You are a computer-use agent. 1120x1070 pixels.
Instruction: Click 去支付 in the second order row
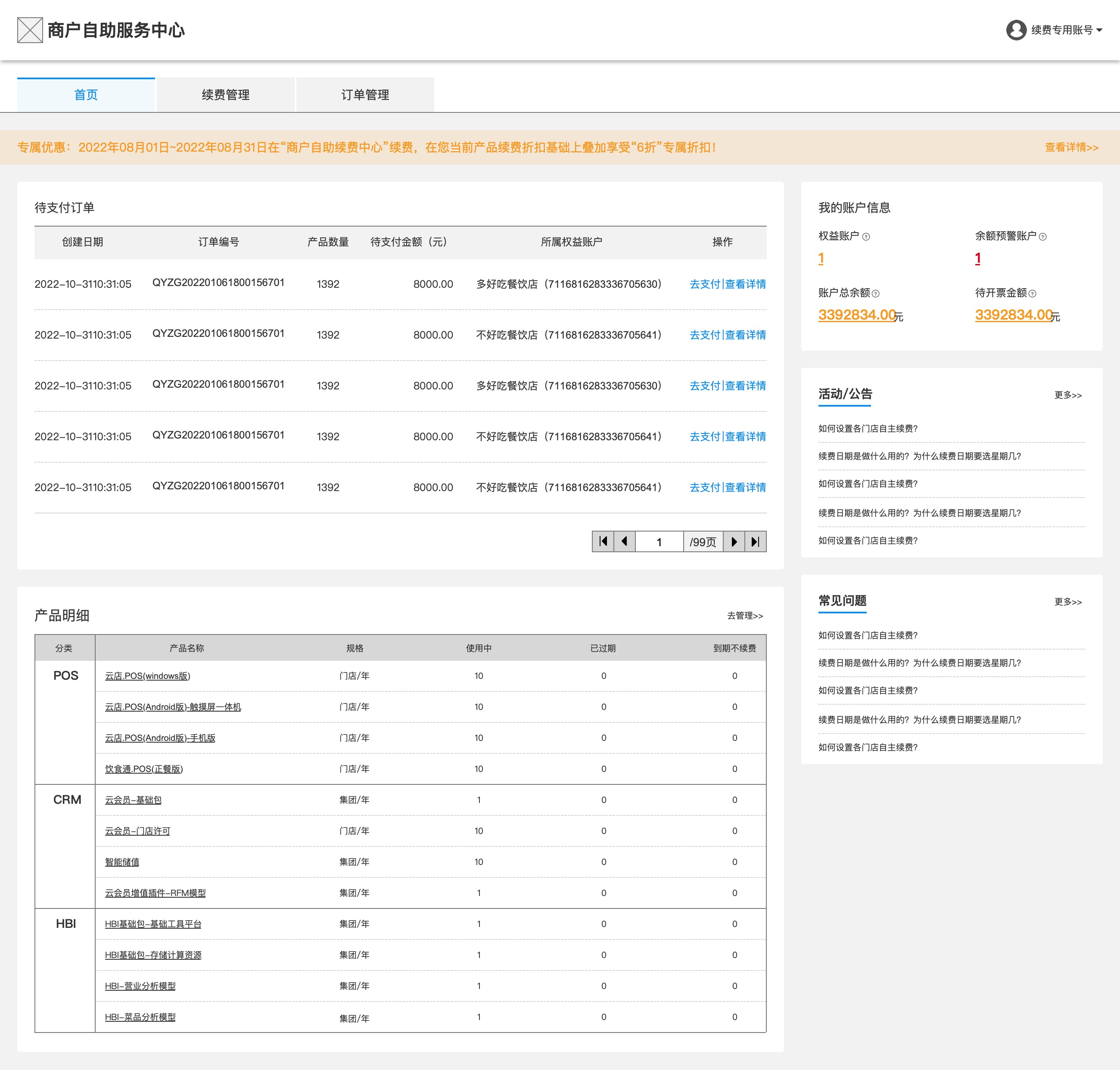pos(705,335)
